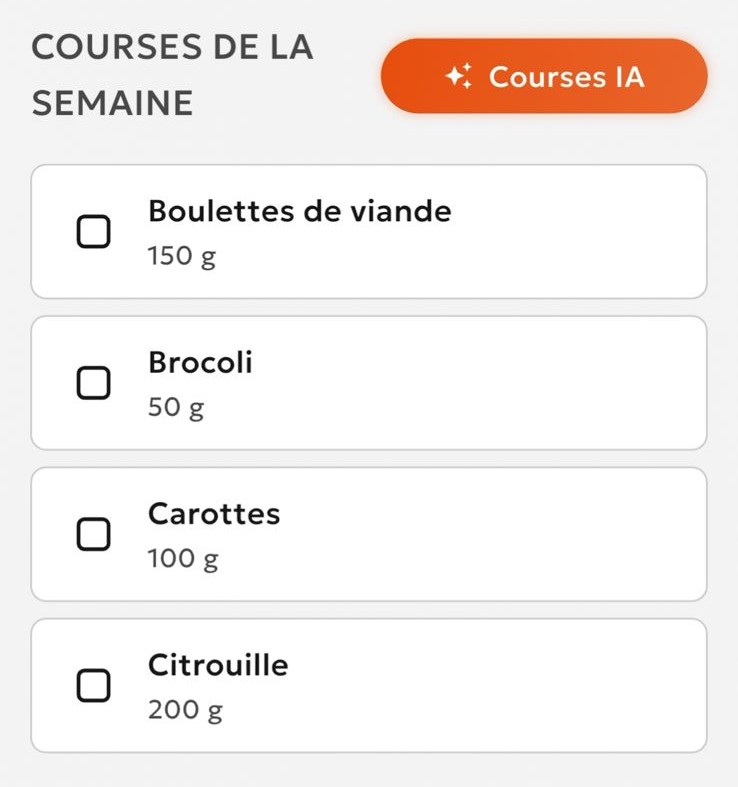Screen dimensions: 738x787
Task: Select the 200 g quantity under Citrouille
Action: pos(185,711)
